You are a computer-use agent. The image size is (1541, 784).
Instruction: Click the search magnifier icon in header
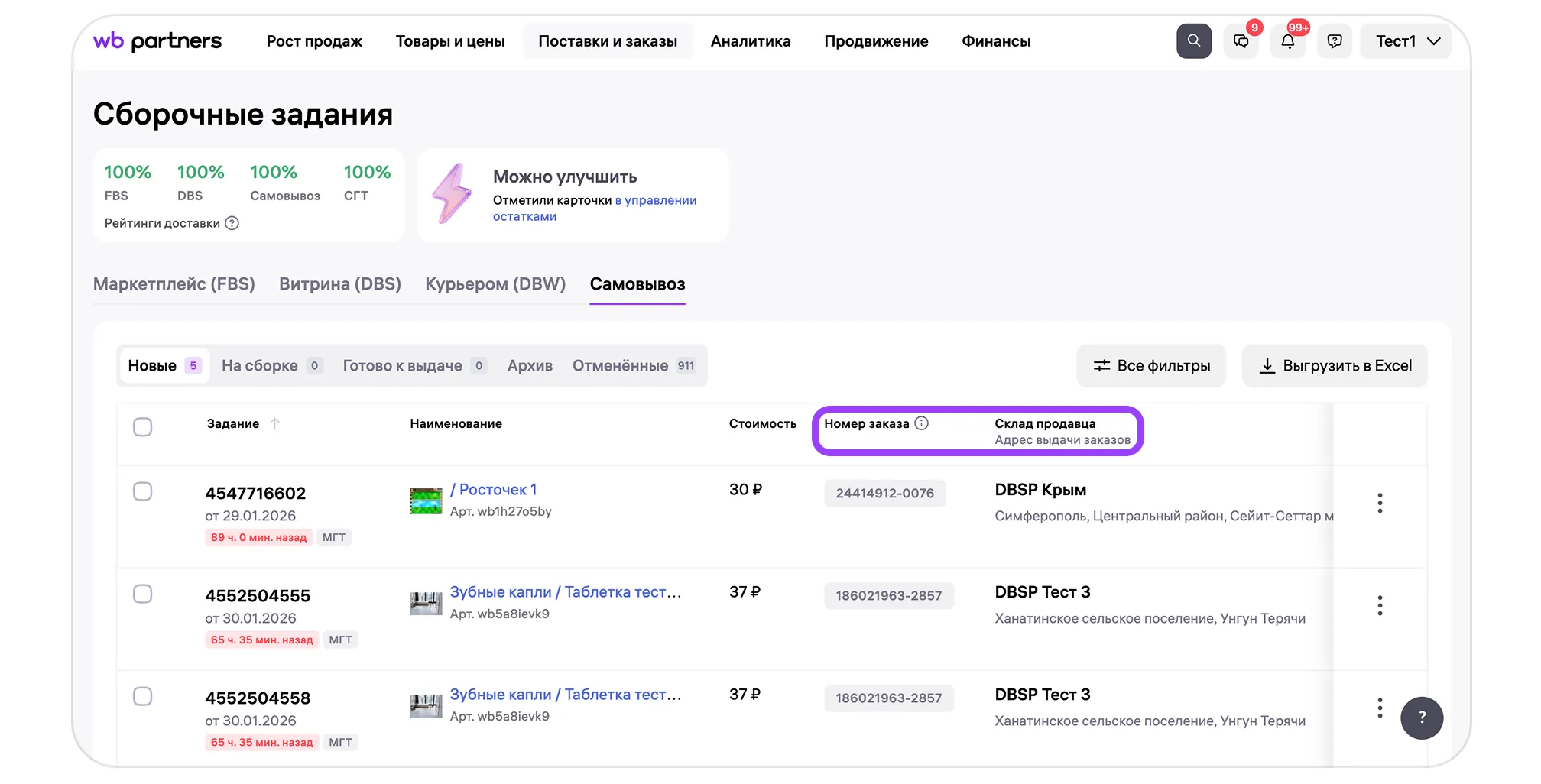click(x=1193, y=41)
